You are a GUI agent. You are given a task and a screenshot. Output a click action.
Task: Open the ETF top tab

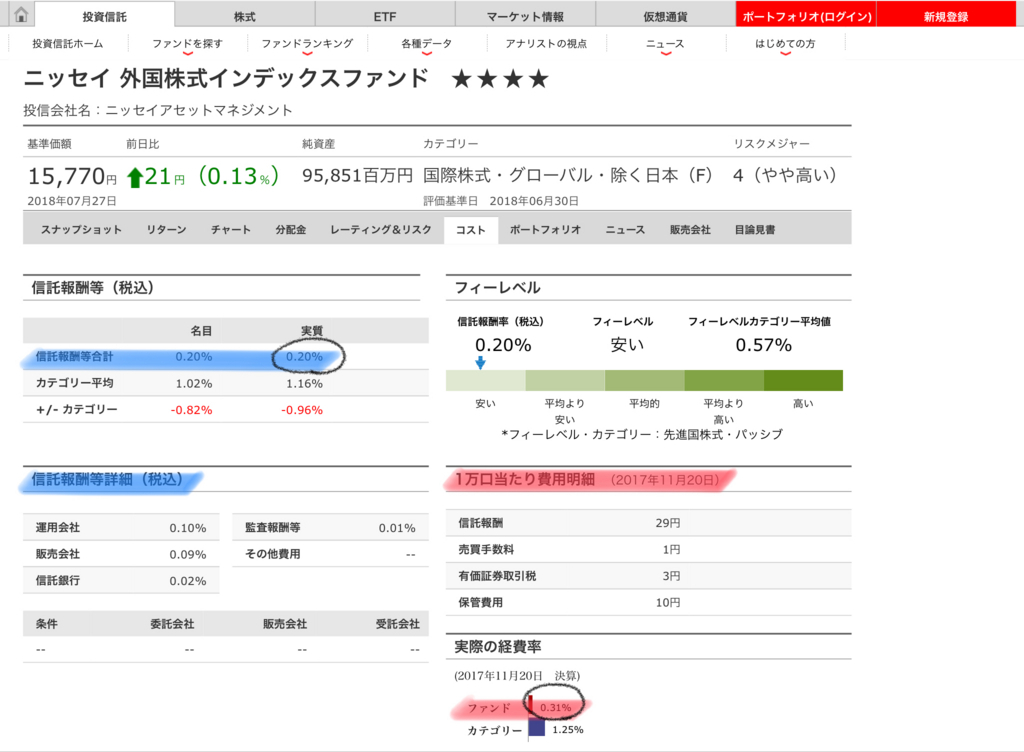click(385, 16)
